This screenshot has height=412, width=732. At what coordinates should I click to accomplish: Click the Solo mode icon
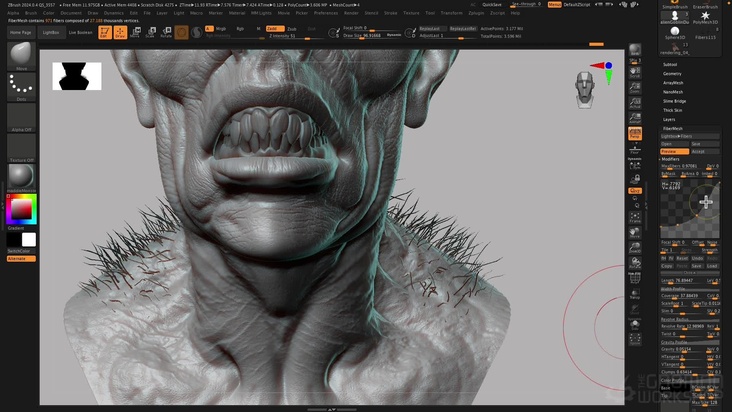tap(635, 324)
